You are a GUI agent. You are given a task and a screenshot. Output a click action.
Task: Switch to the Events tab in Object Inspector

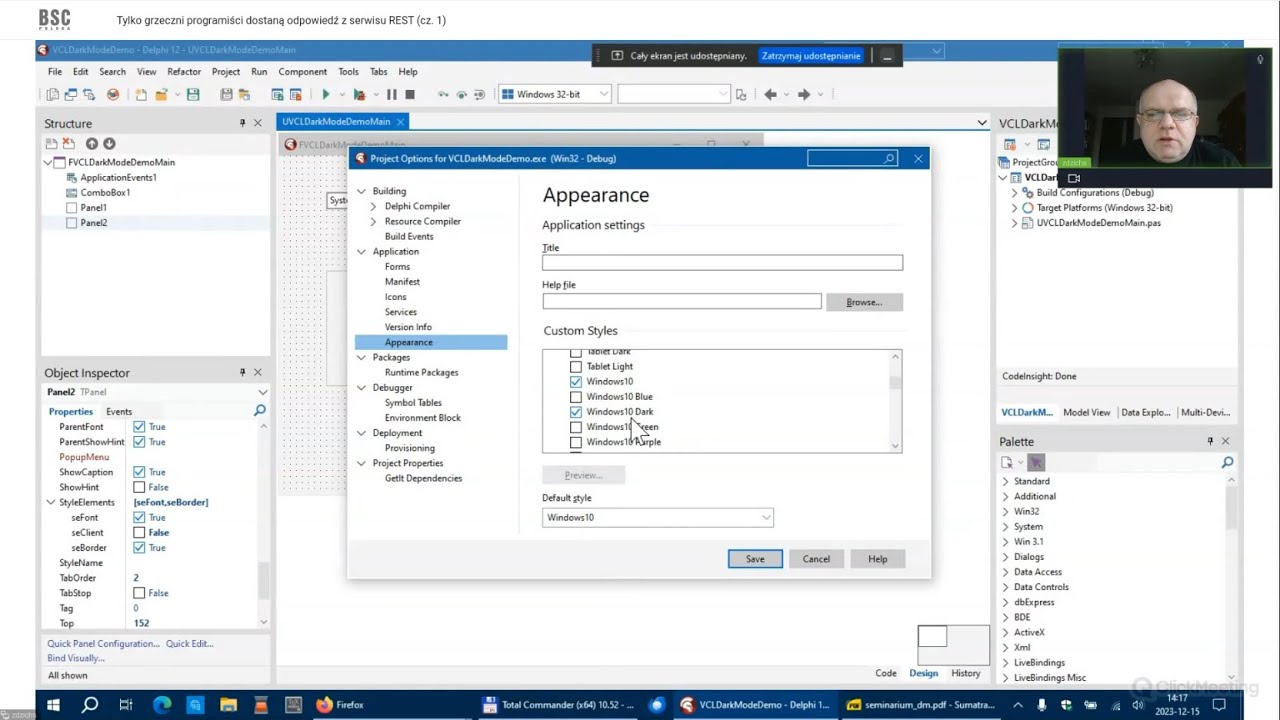(x=119, y=412)
